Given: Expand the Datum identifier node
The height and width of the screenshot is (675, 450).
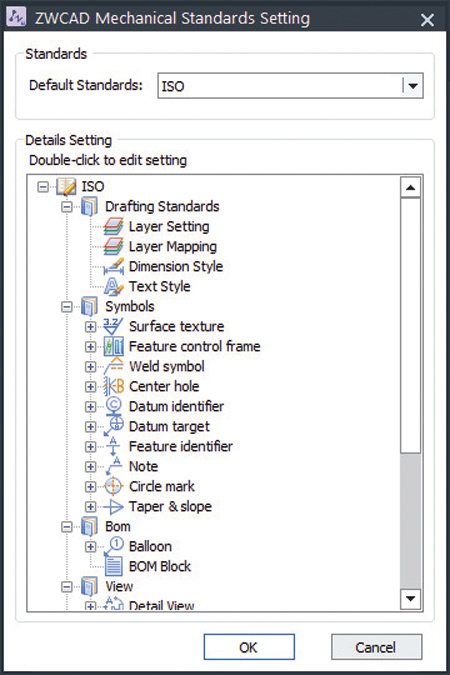Looking at the screenshot, I should coord(90,407).
